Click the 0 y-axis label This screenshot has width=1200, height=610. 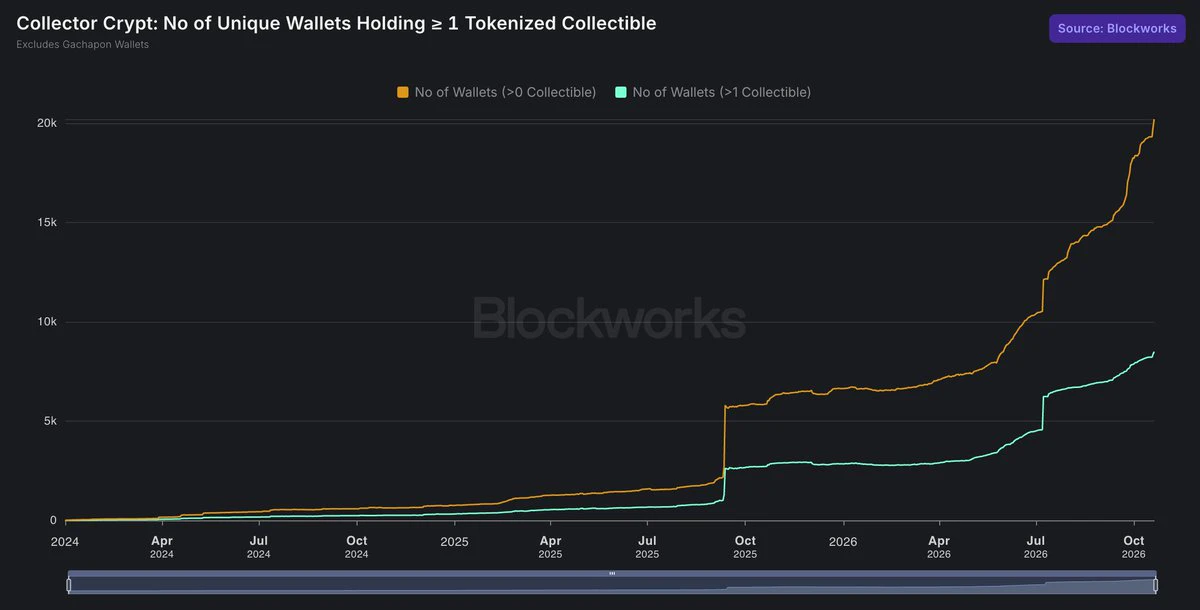coord(54,520)
